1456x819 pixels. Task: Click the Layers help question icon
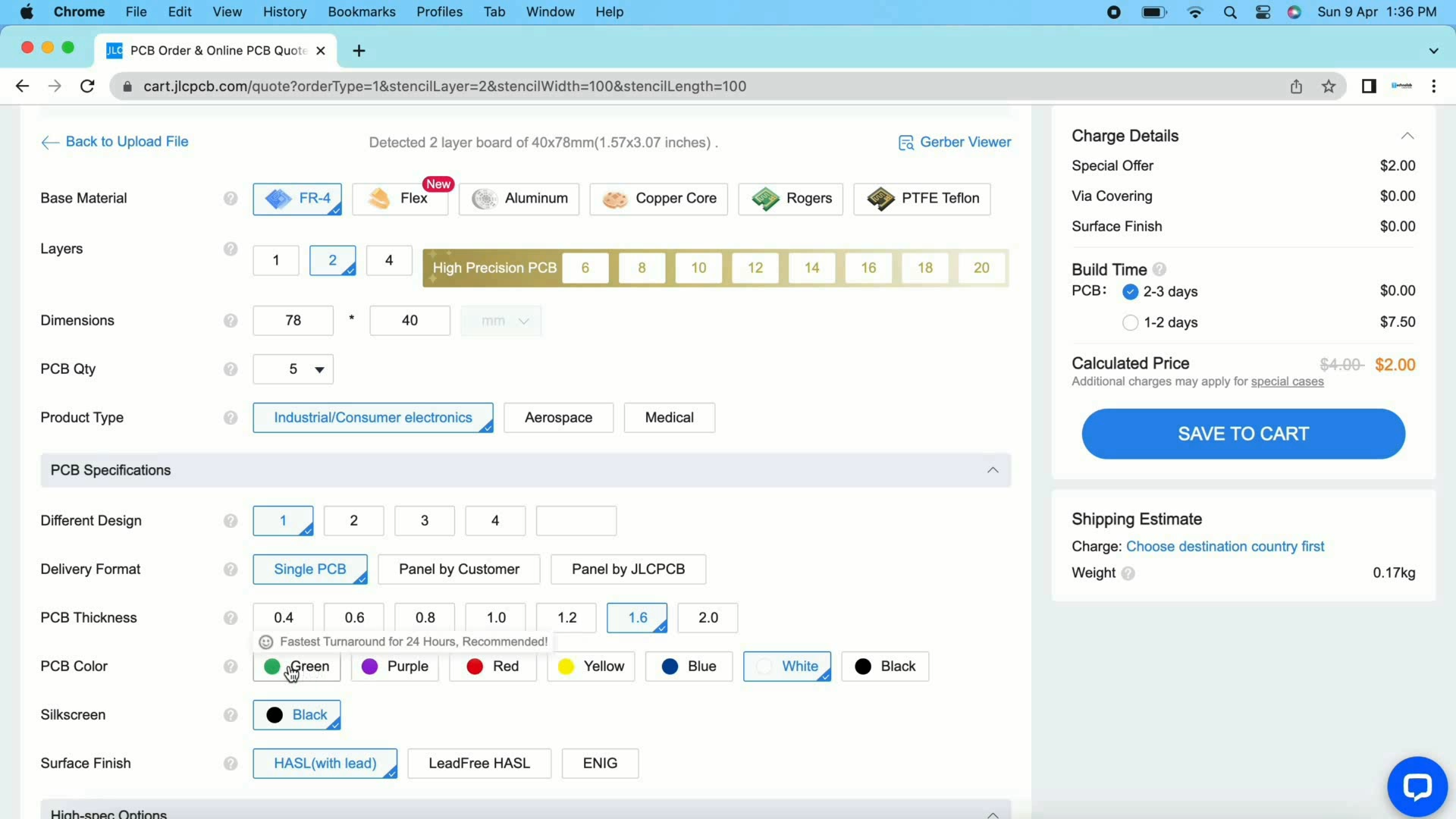pyautogui.click(x=231, y=249)
